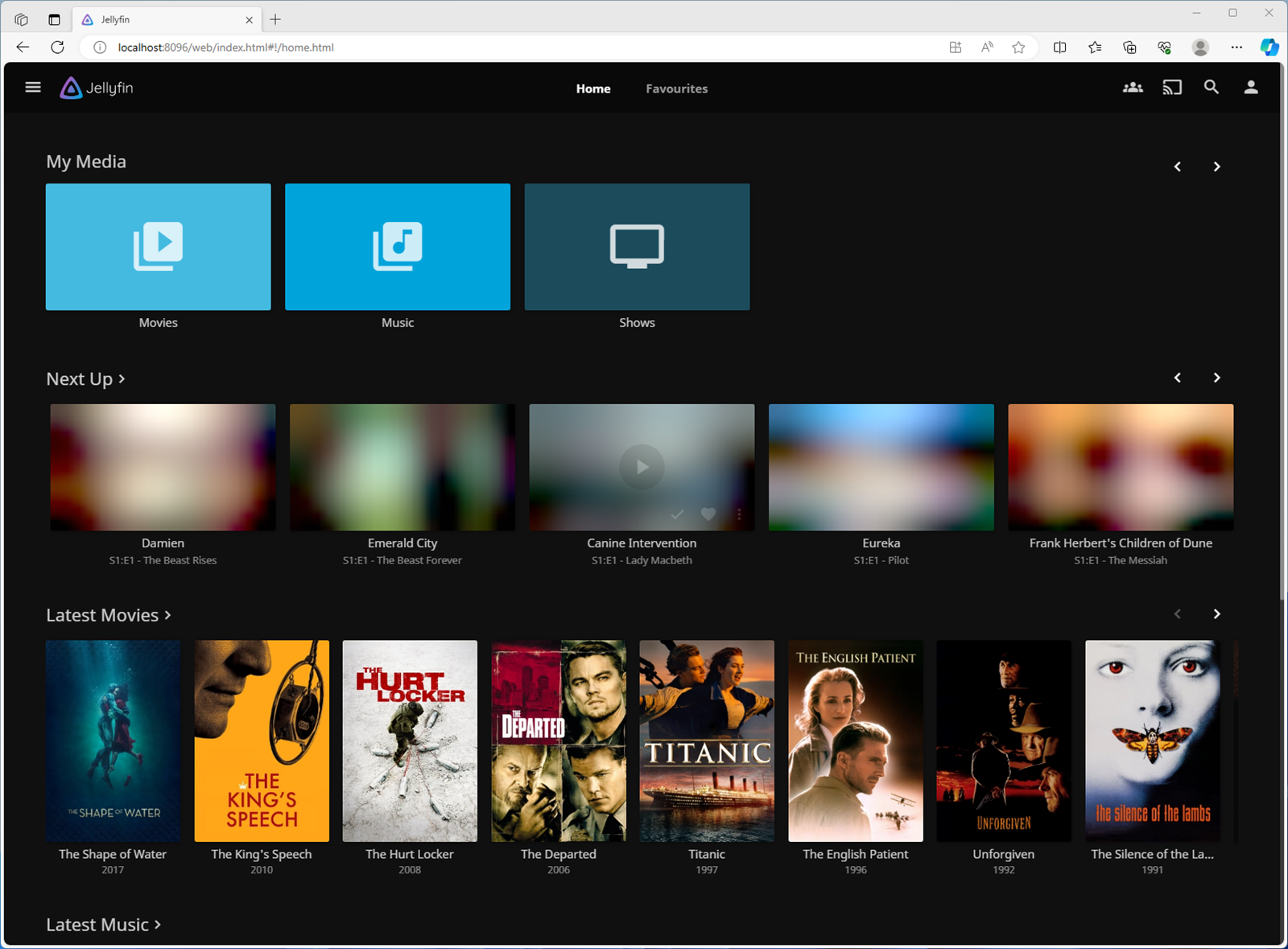The height and width of the screenshot is (949, 1288).
Task: Open The Hurt Locker poster
Action: pyautogui.click(x=410, y=741)
